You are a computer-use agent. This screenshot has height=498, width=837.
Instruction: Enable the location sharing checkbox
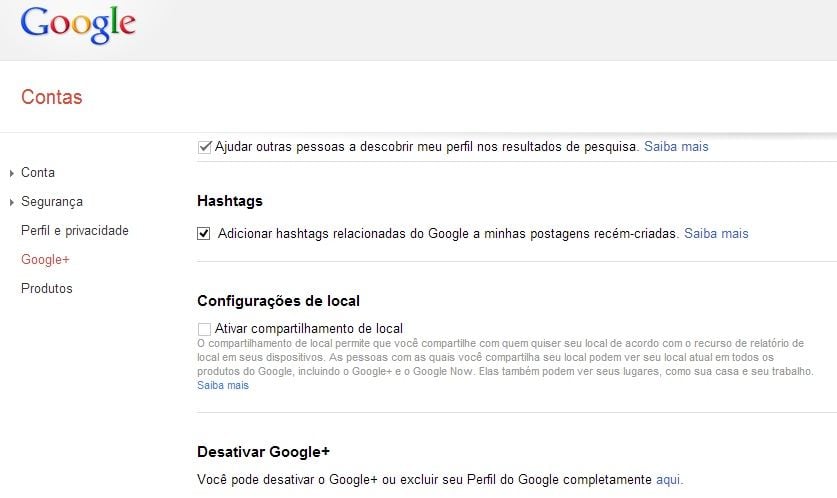pos(204,329)
